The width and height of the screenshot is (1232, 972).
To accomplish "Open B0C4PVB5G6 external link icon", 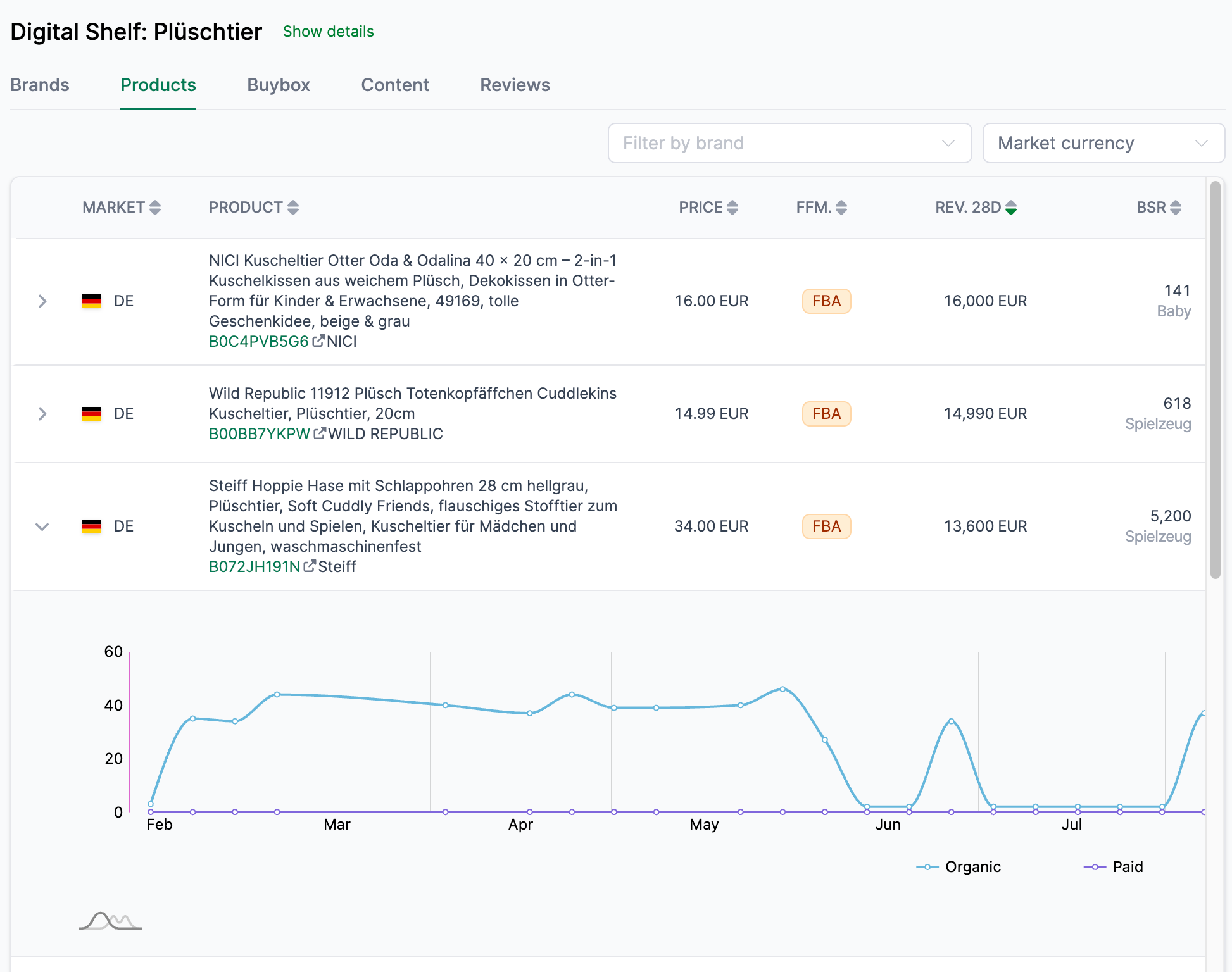I will (x=318, y=341).
